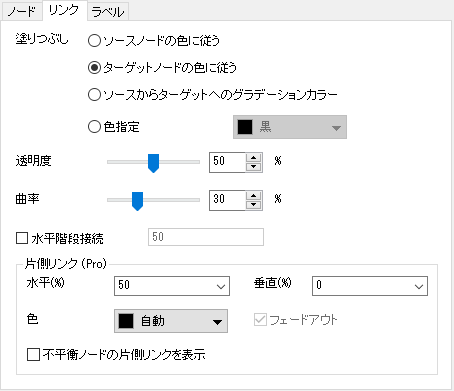Switch to the ラベル tab

108,12
